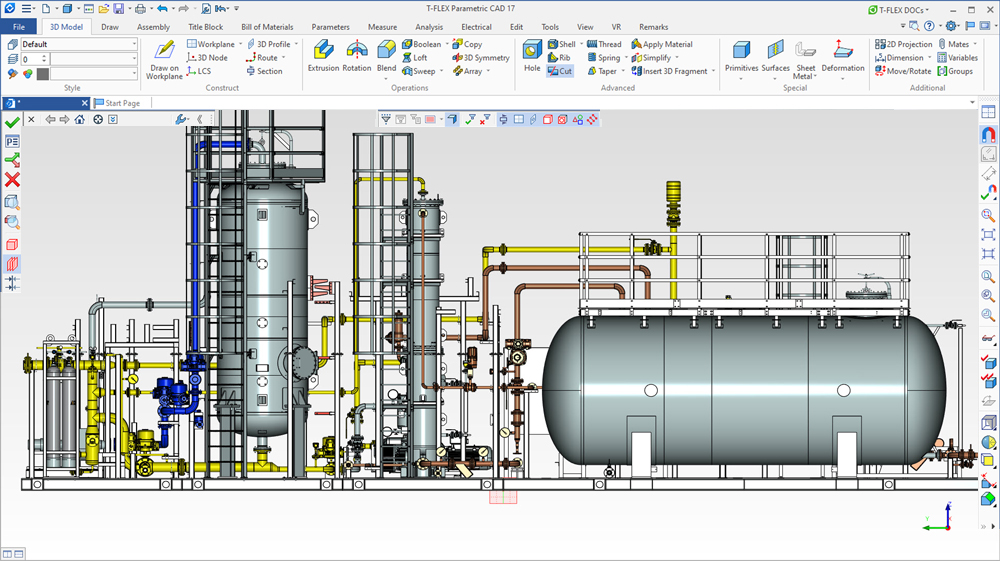Click the Loft operation
The width and height of the screenshot is (1000, 561).
[414, 58]
